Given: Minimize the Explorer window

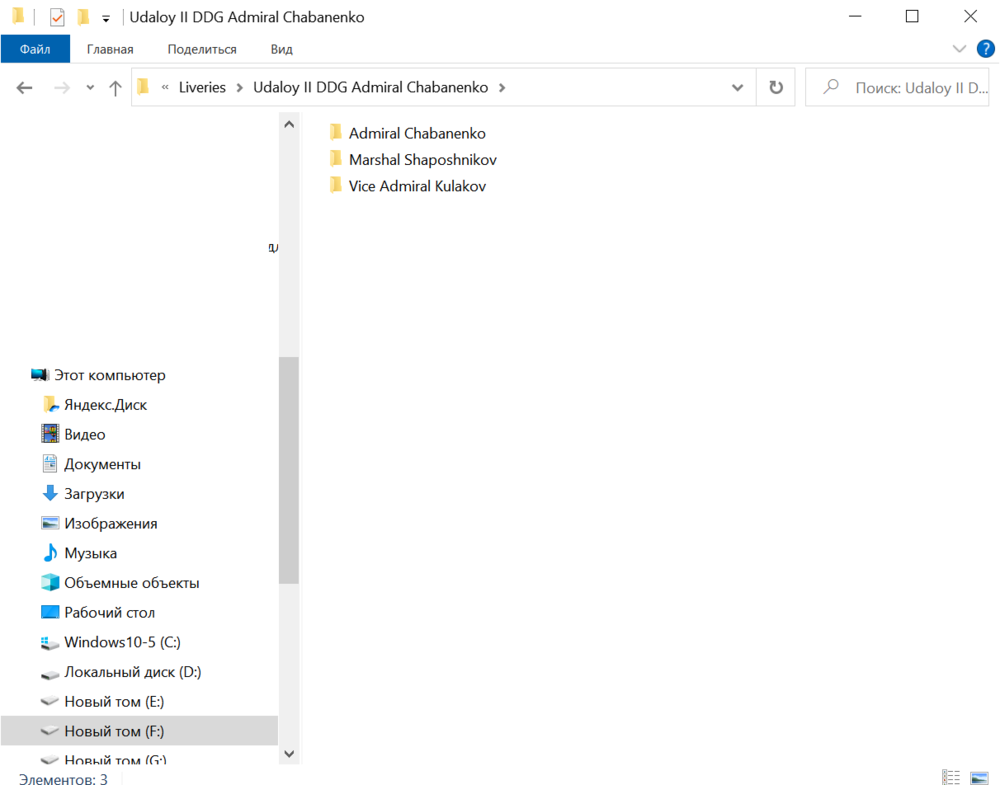Looking at the screenshot, I should pyautogui.click(x=855, y=17).
